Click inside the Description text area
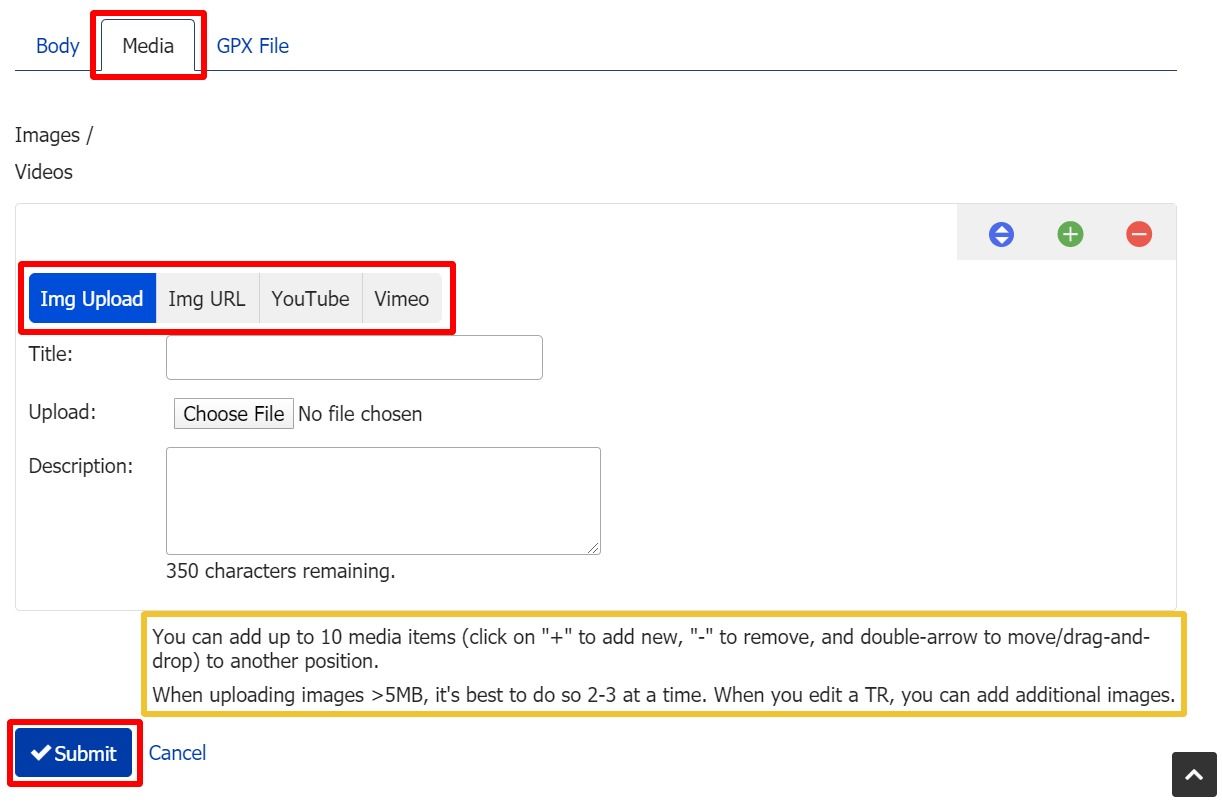This screenshot has height=802, width=1222. [383, 500]
